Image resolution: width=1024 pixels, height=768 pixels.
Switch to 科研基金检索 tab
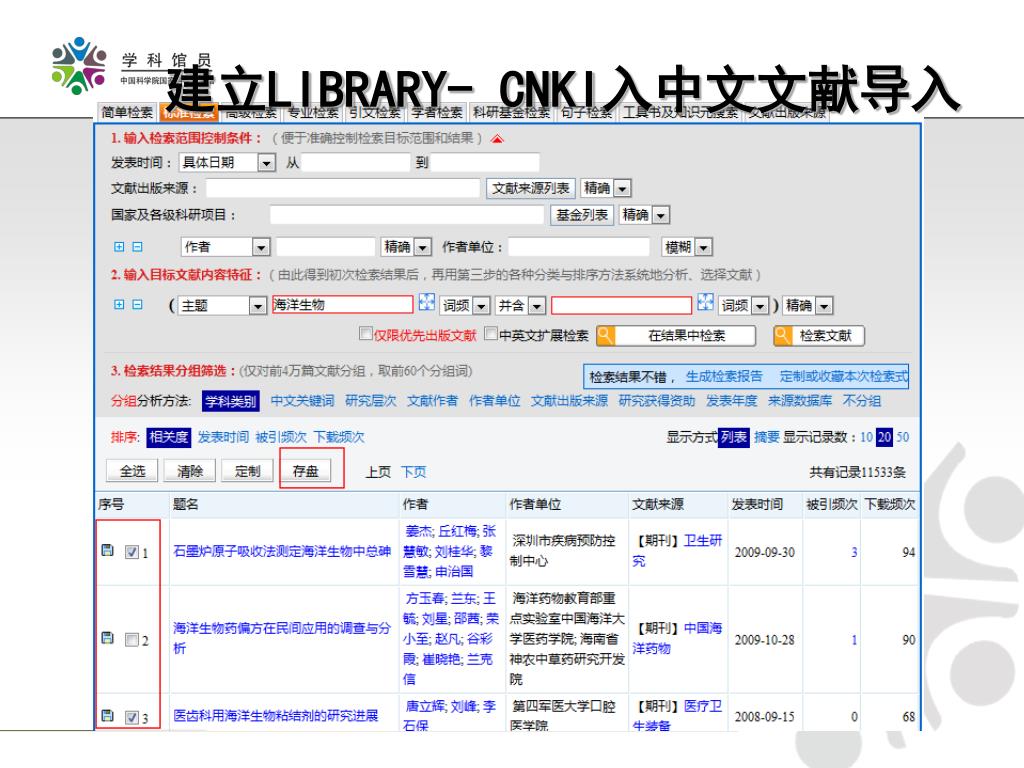click(511, 112)
